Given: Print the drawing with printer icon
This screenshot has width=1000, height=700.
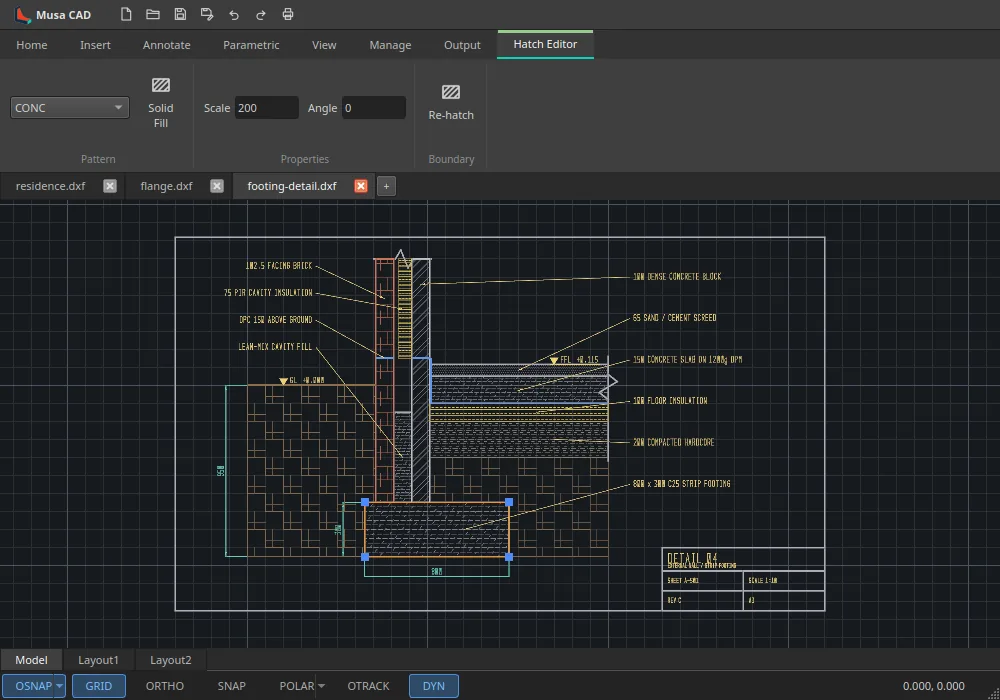Looking at the screenshot, I should pyautogui.click(x=288, y=14).
